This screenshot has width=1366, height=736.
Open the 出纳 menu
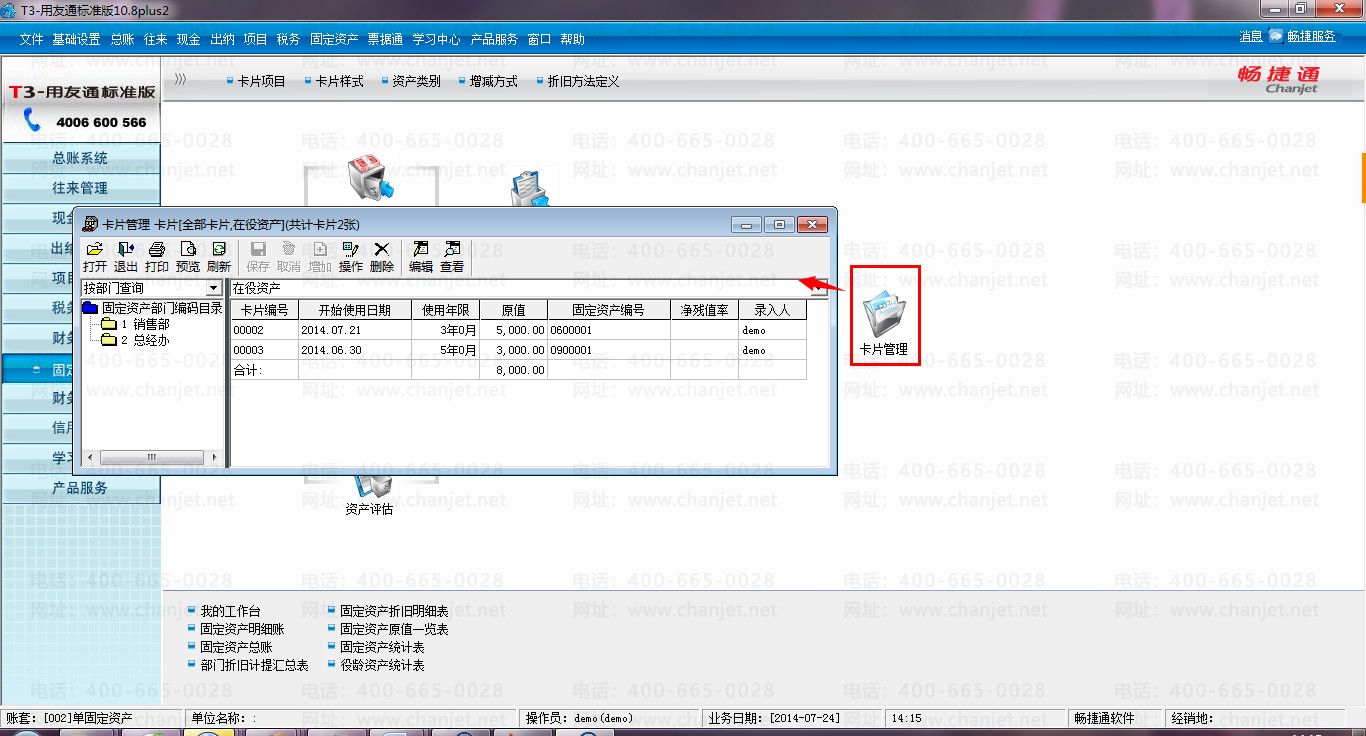click(x=222, y=39)
